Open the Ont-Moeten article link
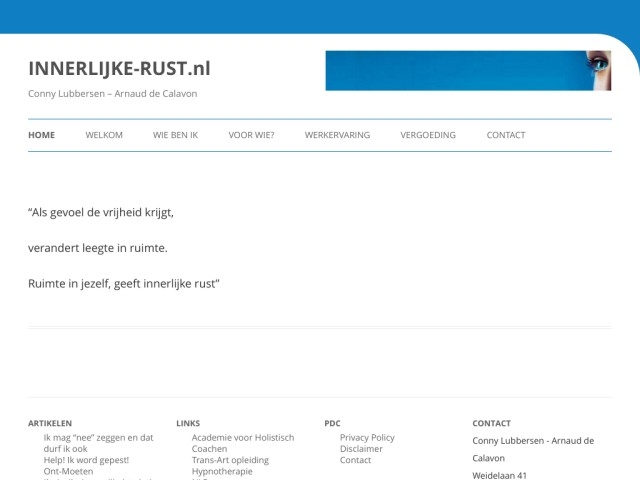640x480 pixels. click(68, 471)
